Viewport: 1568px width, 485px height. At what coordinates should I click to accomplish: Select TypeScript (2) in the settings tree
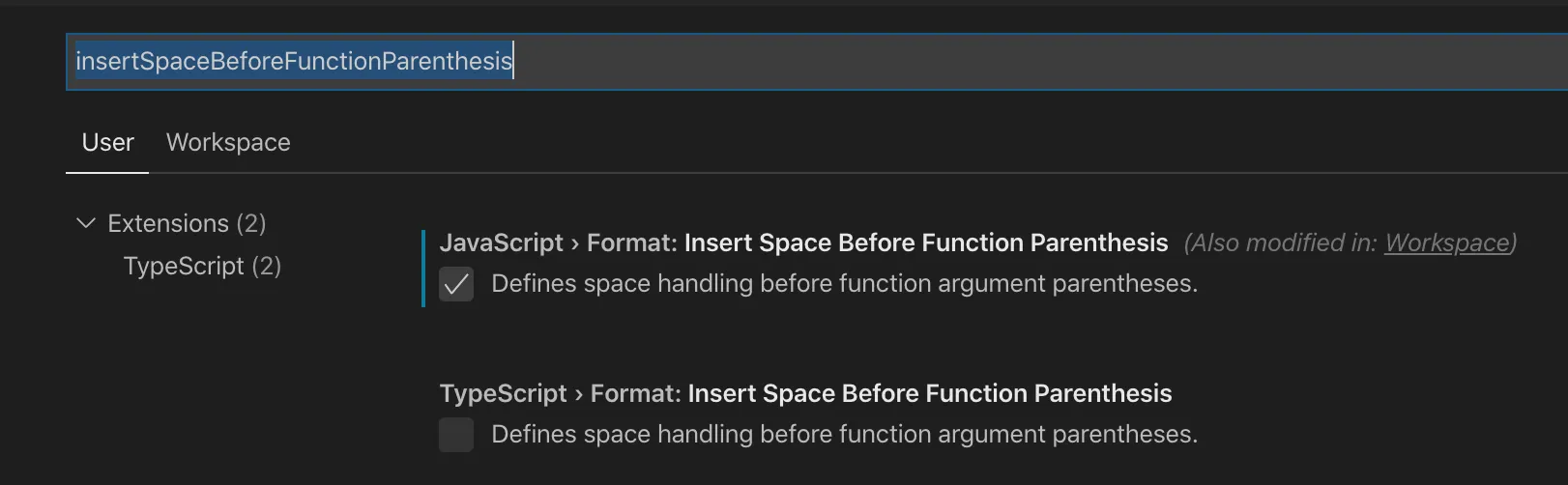[202, 266]
